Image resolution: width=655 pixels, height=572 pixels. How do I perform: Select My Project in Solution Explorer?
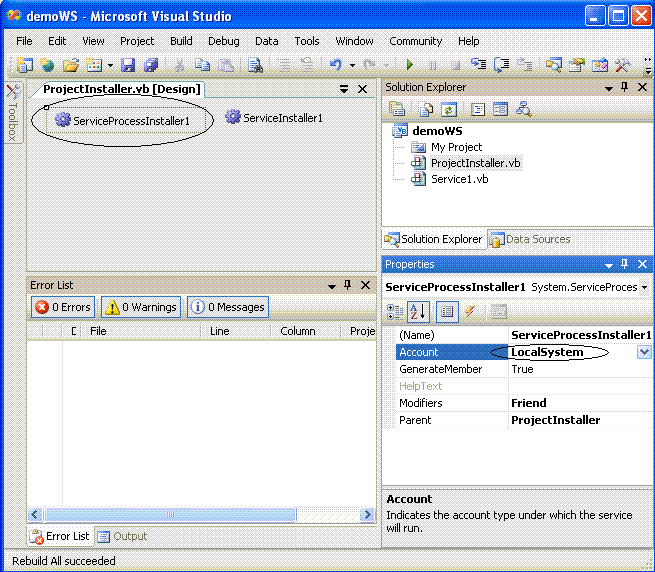tap(456, 147)
